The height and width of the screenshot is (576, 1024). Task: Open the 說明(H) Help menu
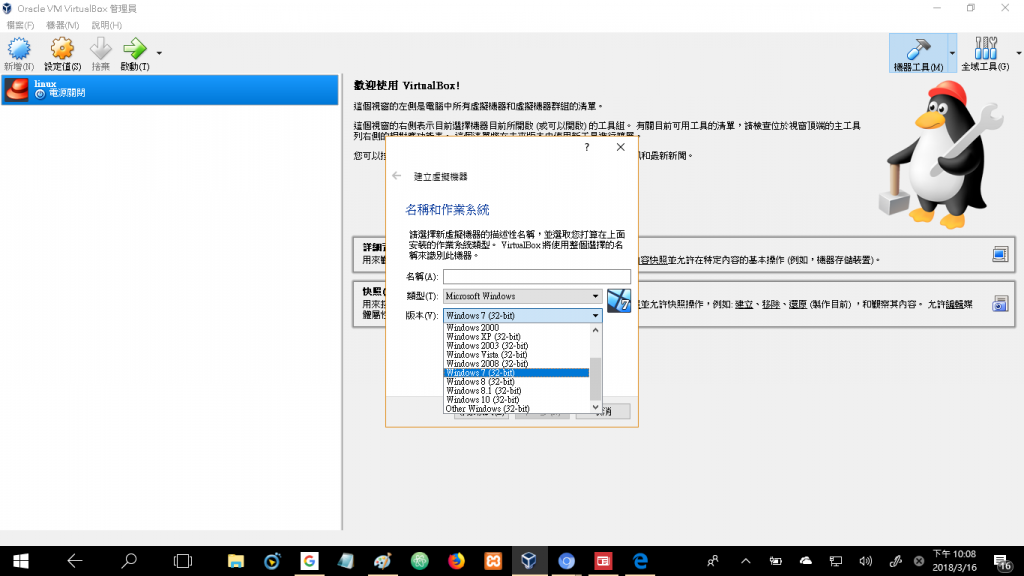pos(106,25)
